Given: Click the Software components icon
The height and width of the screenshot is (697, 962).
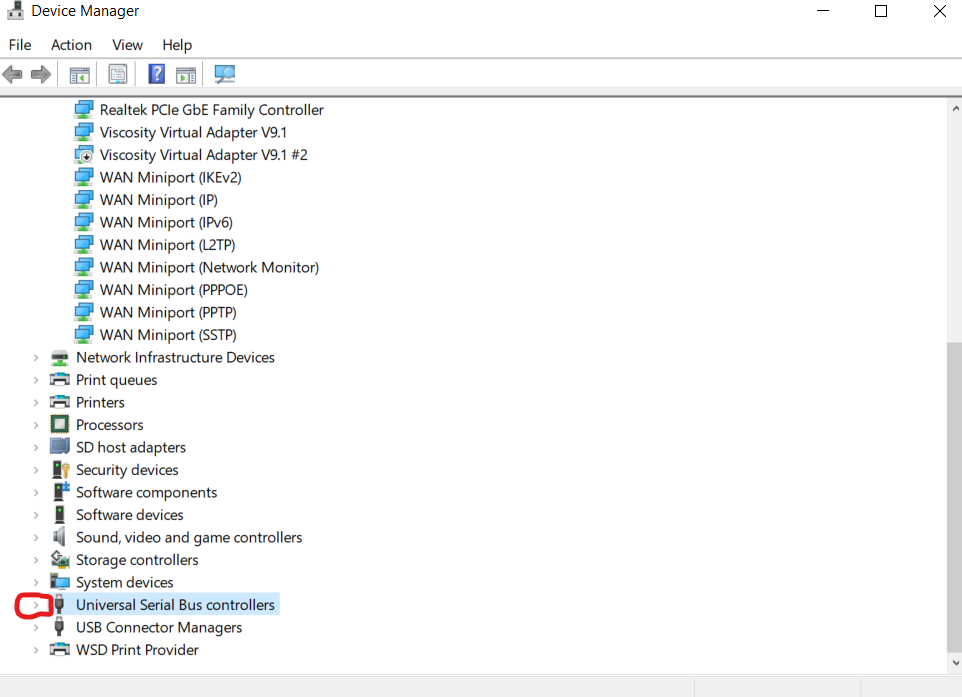Looking at the screenshot, I should 61,491.
